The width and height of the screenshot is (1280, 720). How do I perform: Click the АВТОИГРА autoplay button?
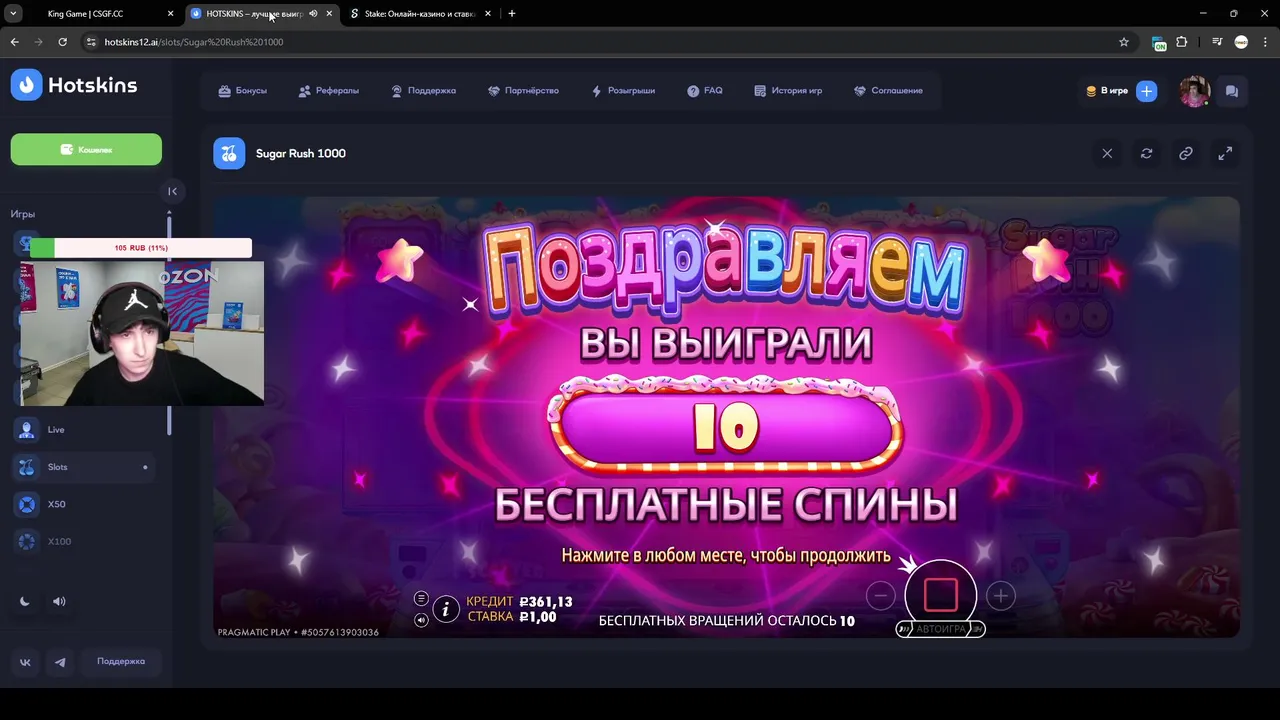point(941,629)
